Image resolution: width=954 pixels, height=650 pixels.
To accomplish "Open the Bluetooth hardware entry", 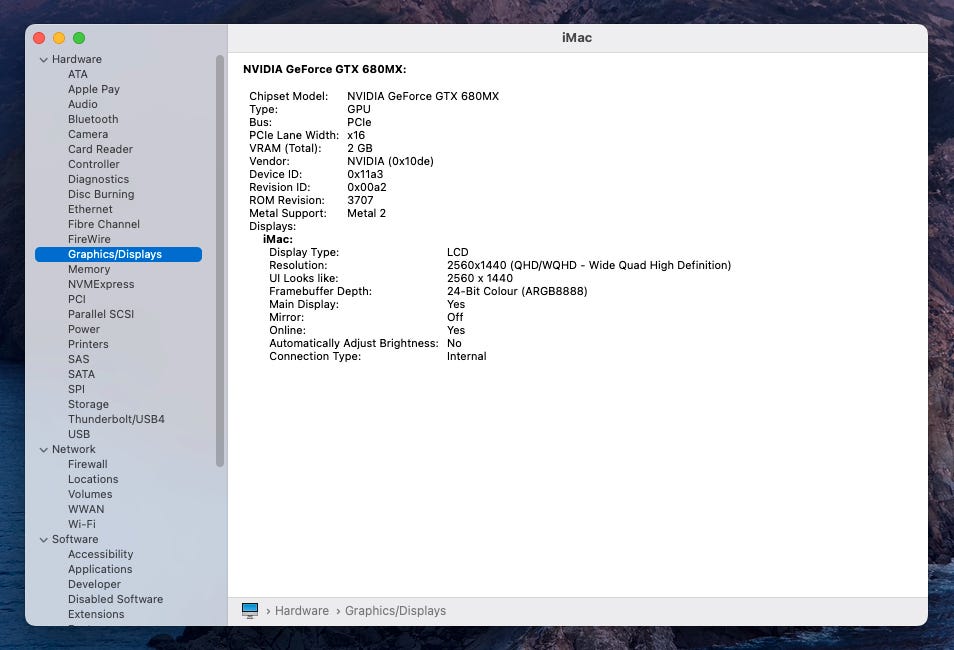I will tap(93, 119).
